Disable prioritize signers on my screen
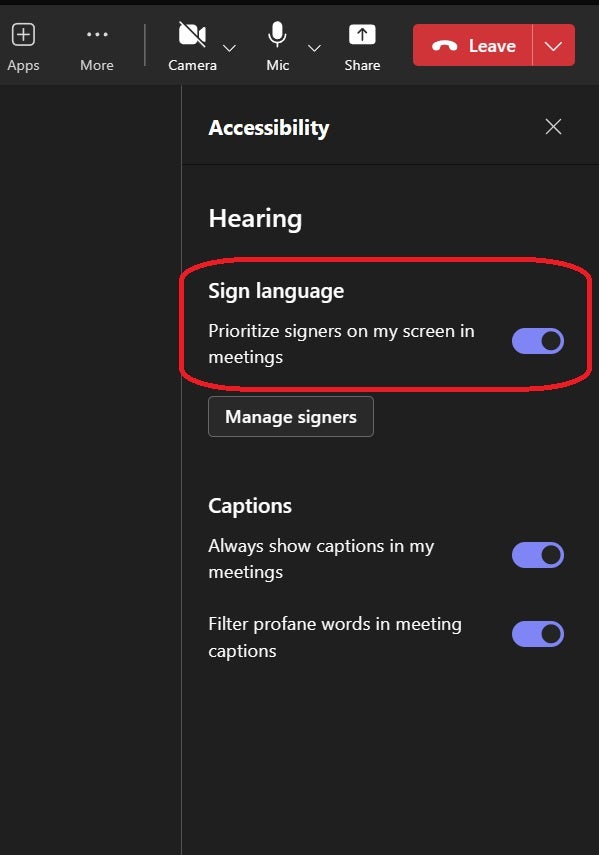 [x=537, y=341]
